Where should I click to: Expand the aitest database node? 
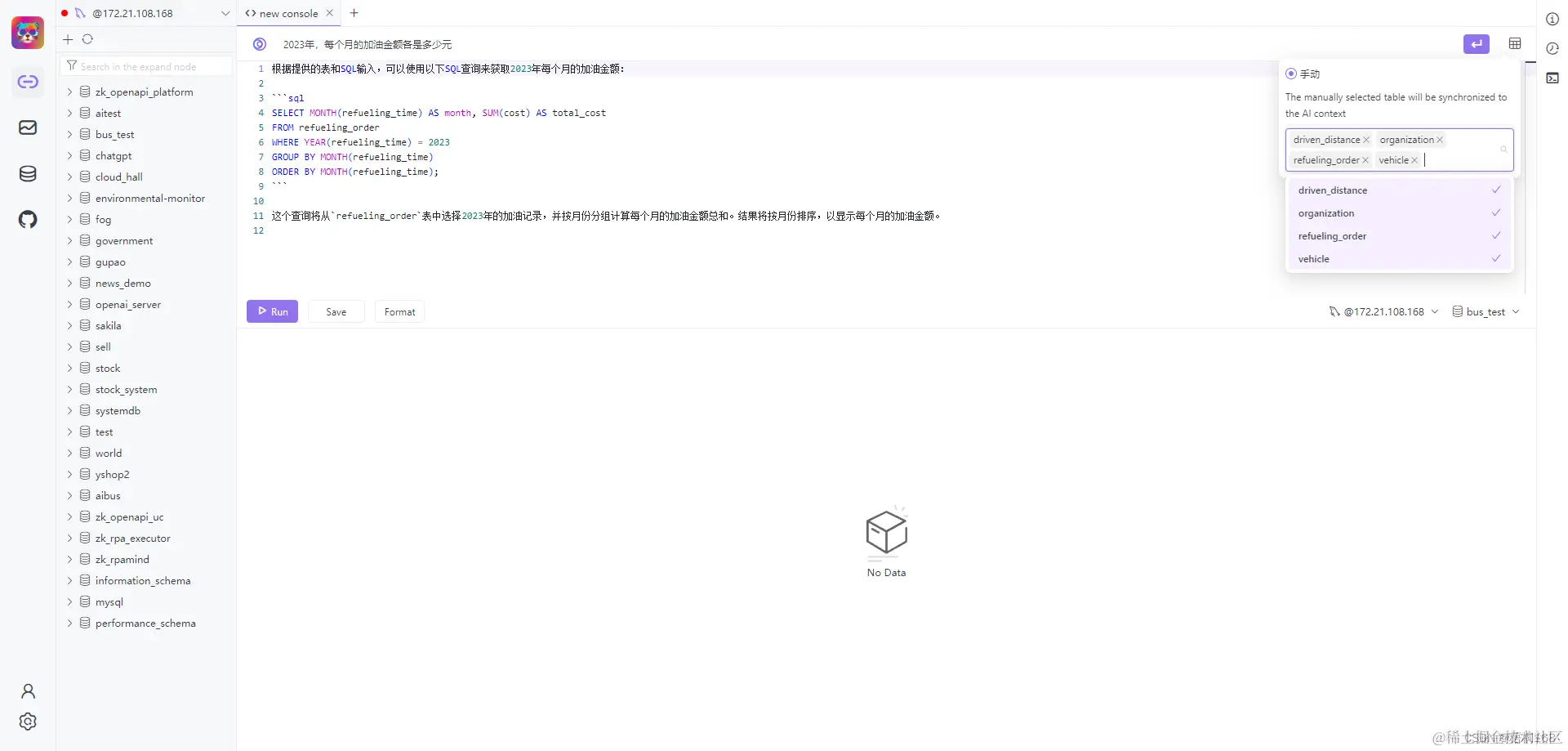coord(69,113)
